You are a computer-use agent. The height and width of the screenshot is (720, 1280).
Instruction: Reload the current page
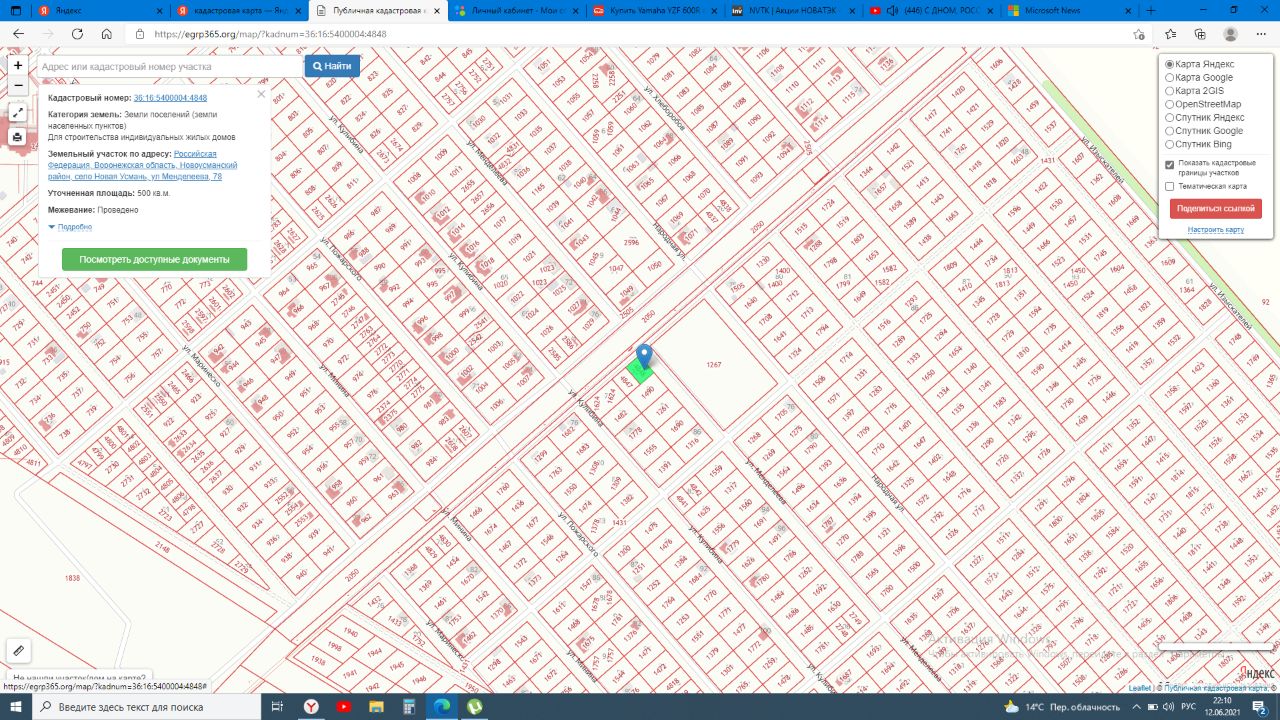click(77, 33)
